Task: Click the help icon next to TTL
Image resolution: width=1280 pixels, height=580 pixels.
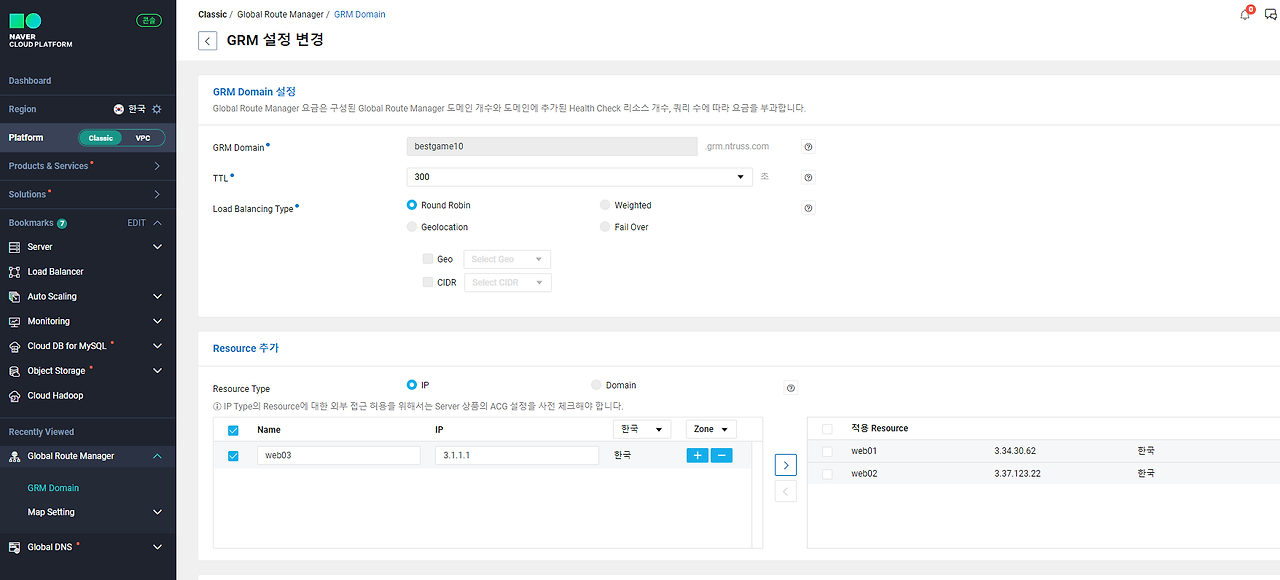Action: (x=808, y=177)
